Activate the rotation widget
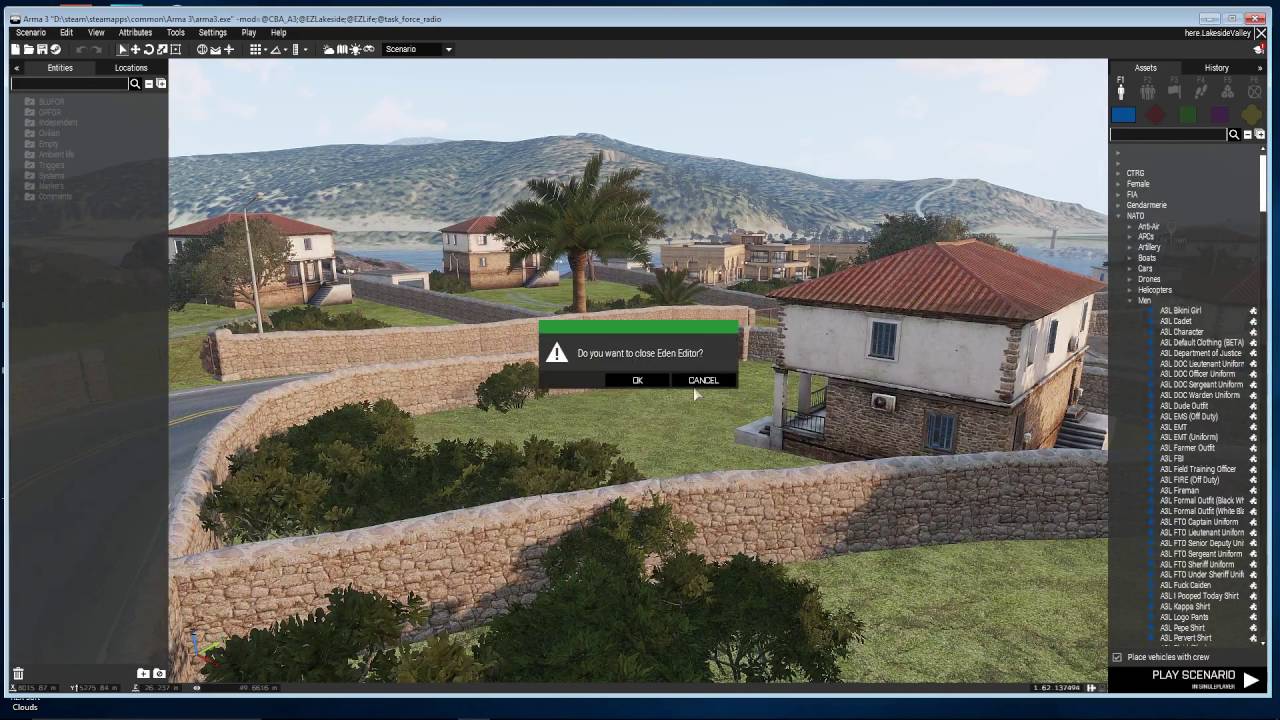The image size is (1280, 720). coord(148,49)
